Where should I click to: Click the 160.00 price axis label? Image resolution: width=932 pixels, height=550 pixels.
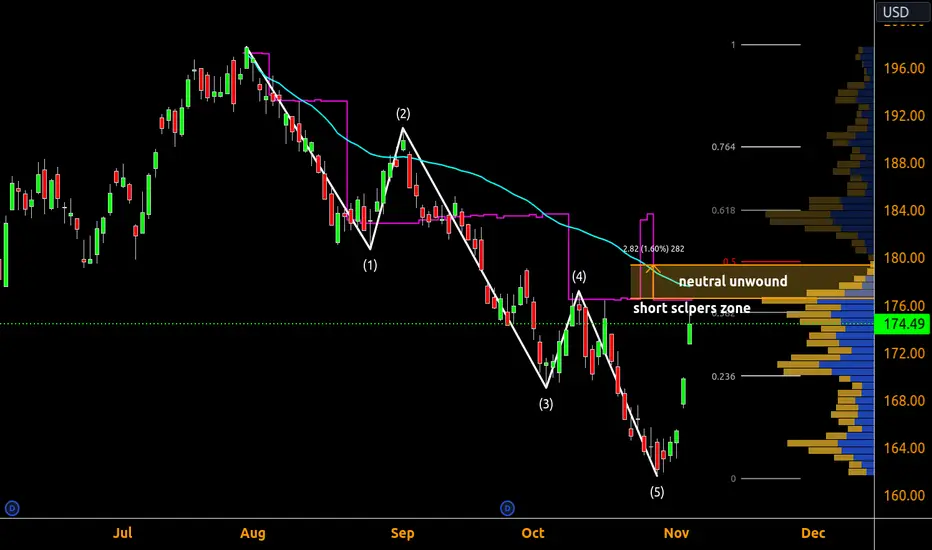[904, 495]
